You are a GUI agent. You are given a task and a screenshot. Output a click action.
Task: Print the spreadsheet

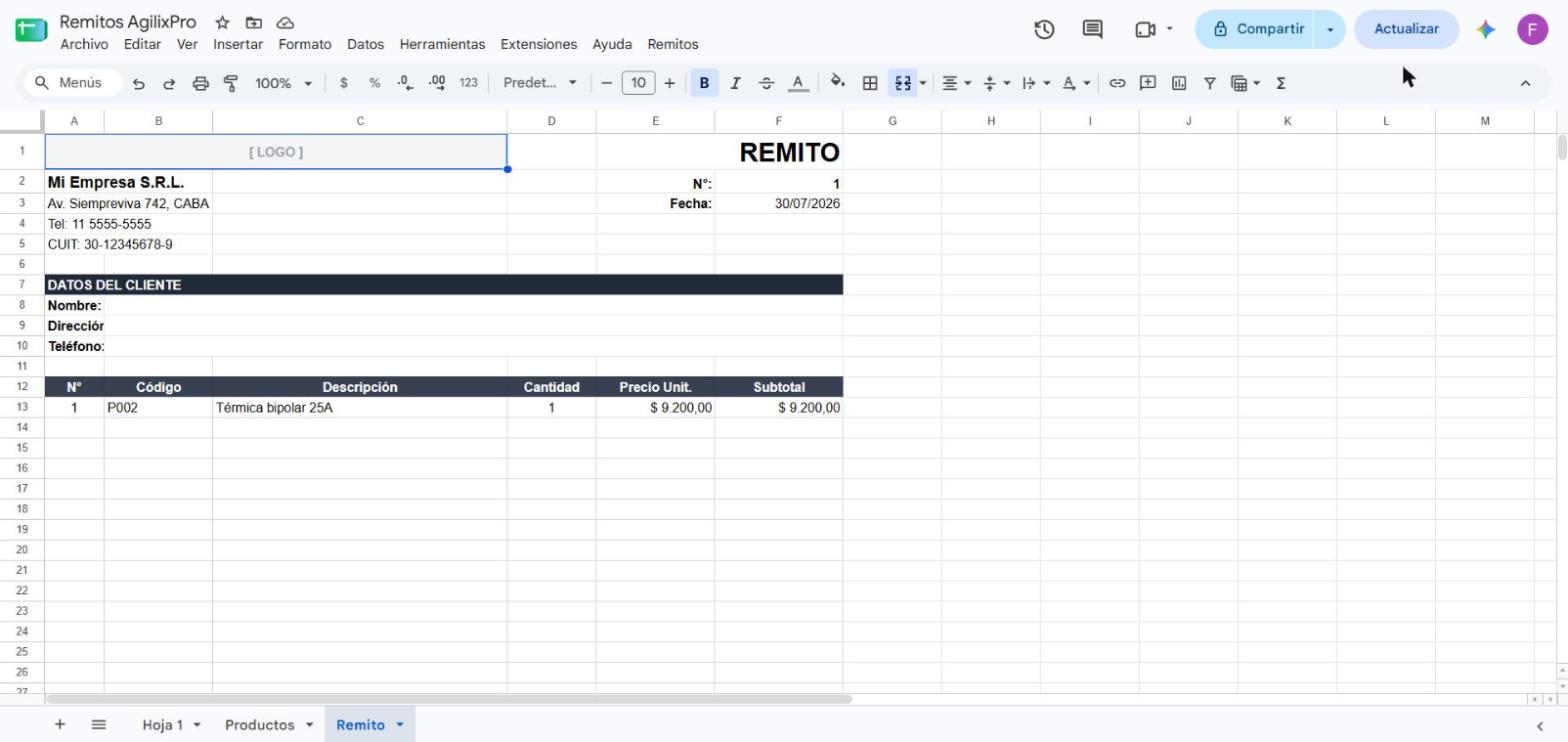coord(200,83)
